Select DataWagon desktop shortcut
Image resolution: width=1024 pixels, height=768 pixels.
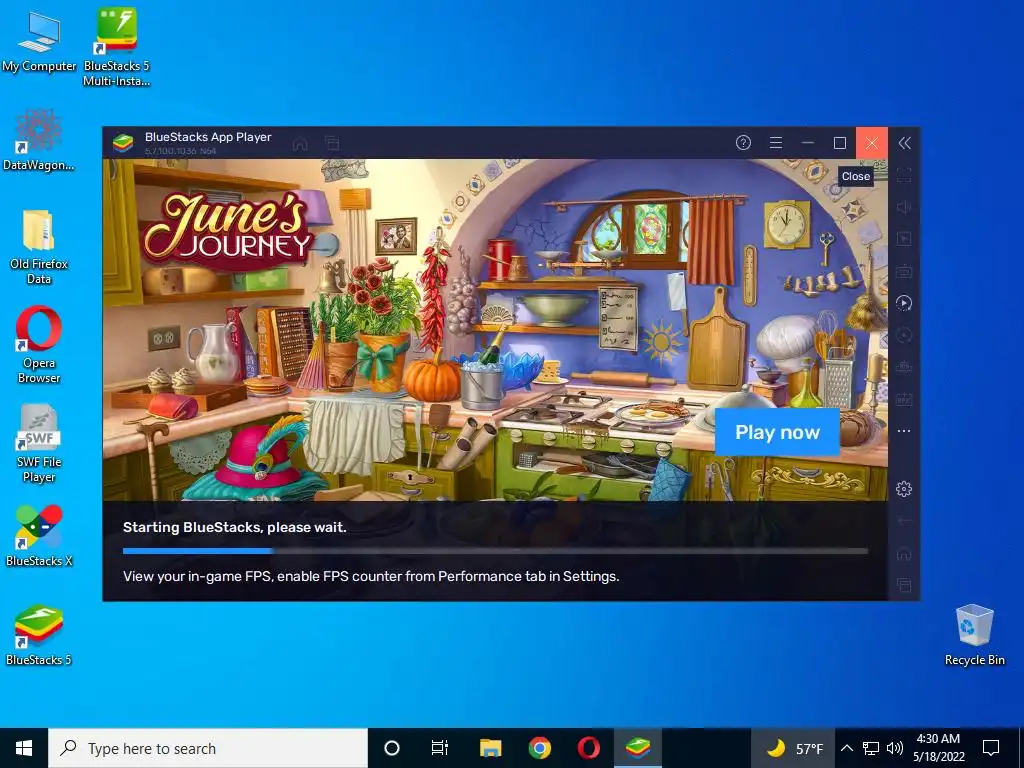pos(39,140)
